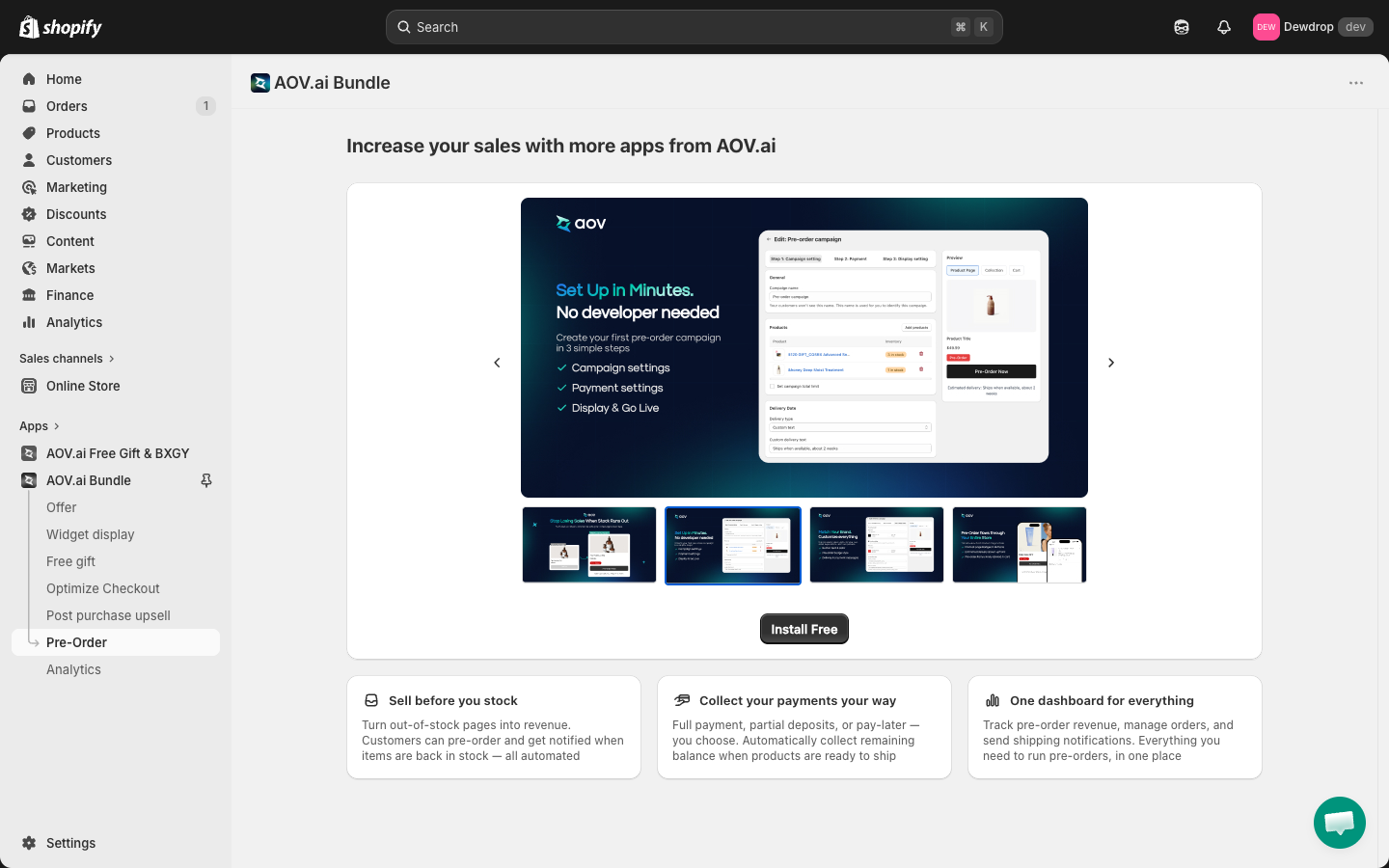
Task: Click the AOV.ai Bundle page title
Action: tap(332, 83)
